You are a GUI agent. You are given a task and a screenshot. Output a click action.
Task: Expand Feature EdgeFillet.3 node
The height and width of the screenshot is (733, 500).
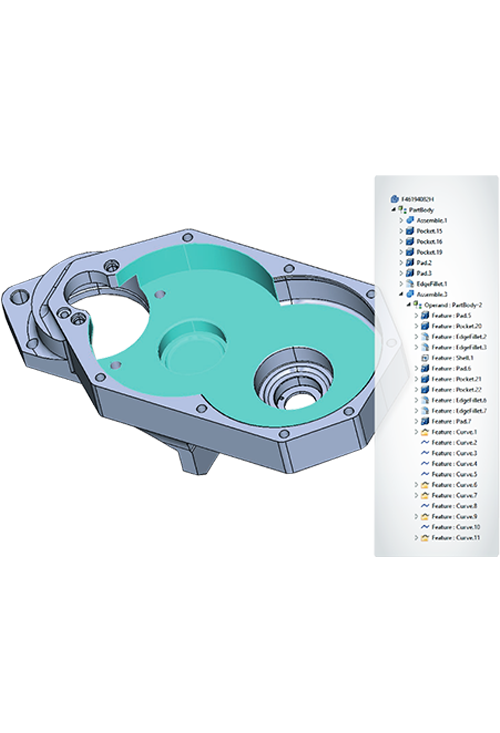point(416,347)
